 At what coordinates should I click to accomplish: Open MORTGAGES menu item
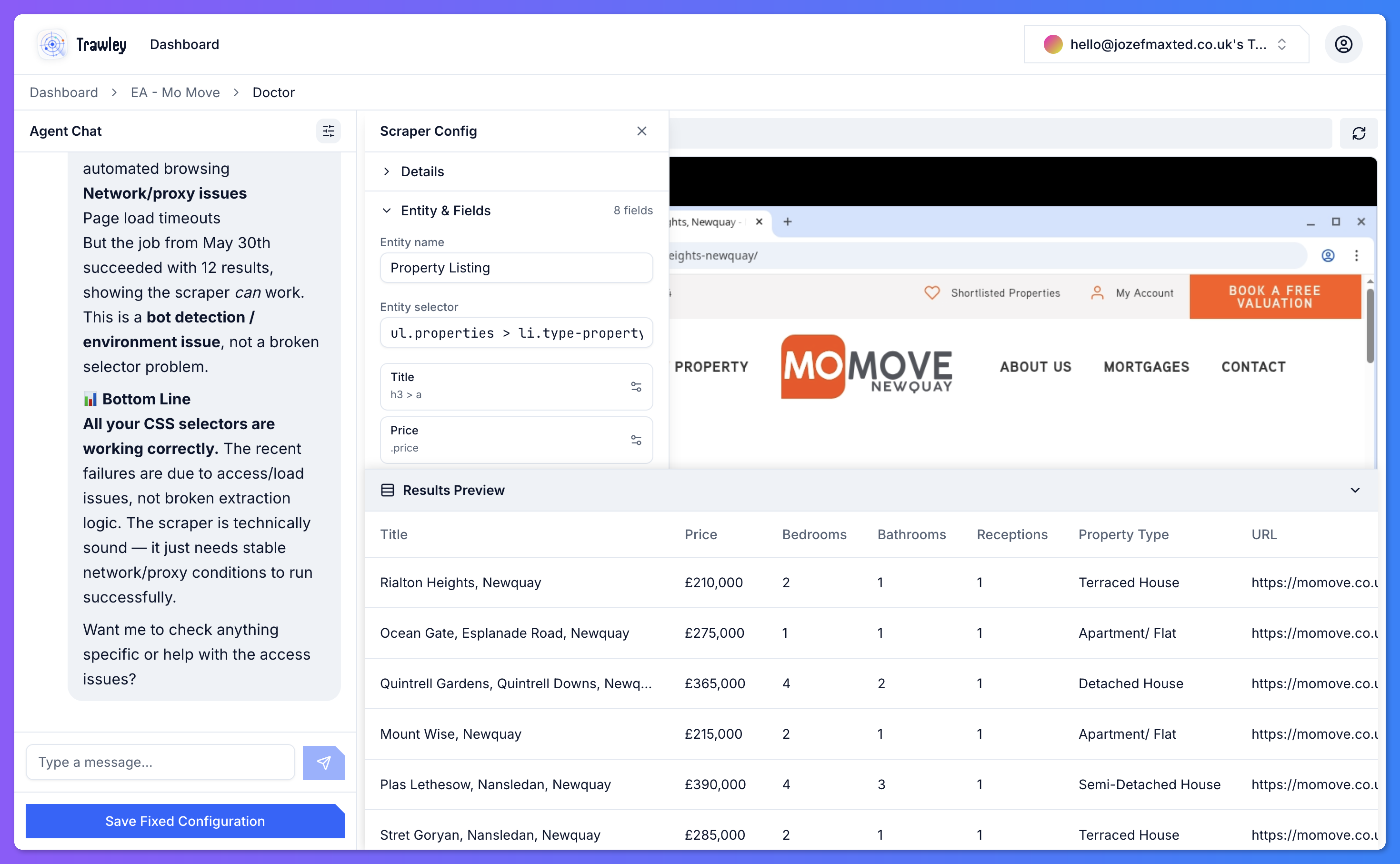[x=1146, y=367]
